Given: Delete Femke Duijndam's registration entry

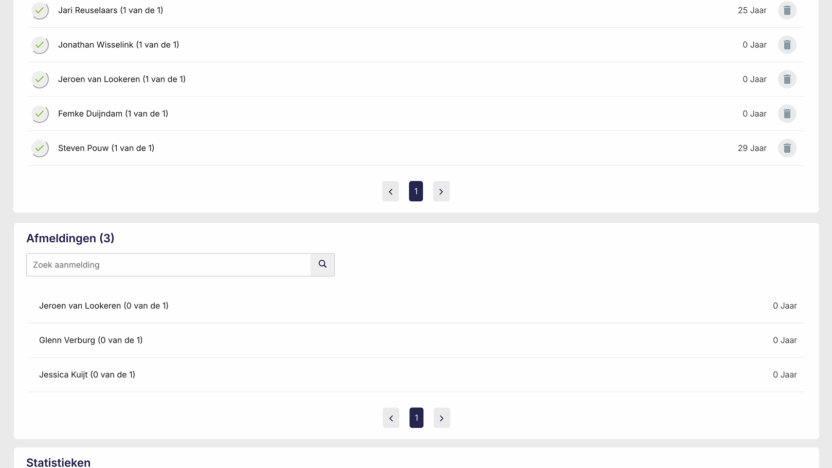Looking at the screenshot, I should click(x=787, y=114).
